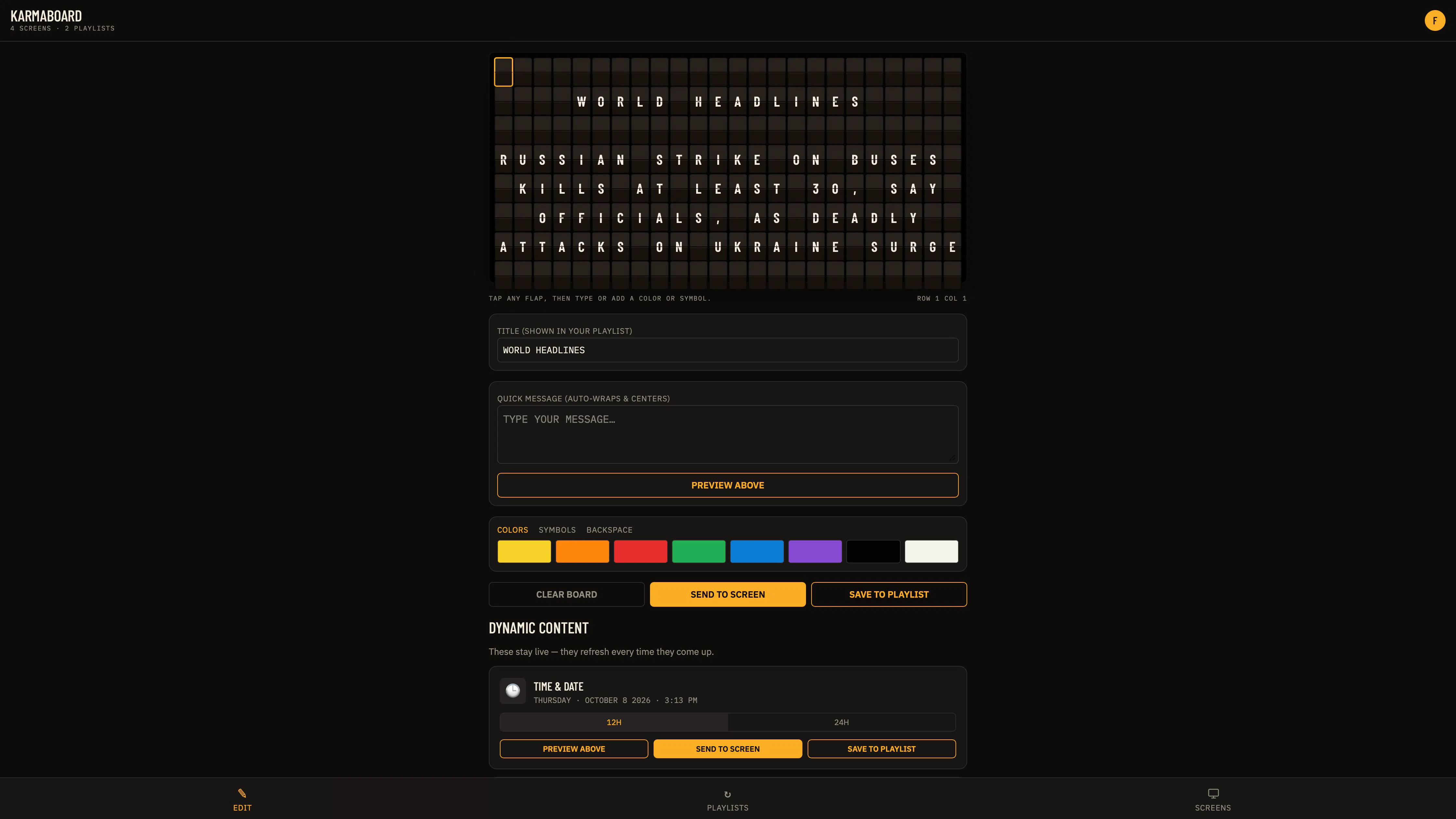Select the highlighted first flap cell
Viewport: 1456px width, 819px height.
point(503,72)
